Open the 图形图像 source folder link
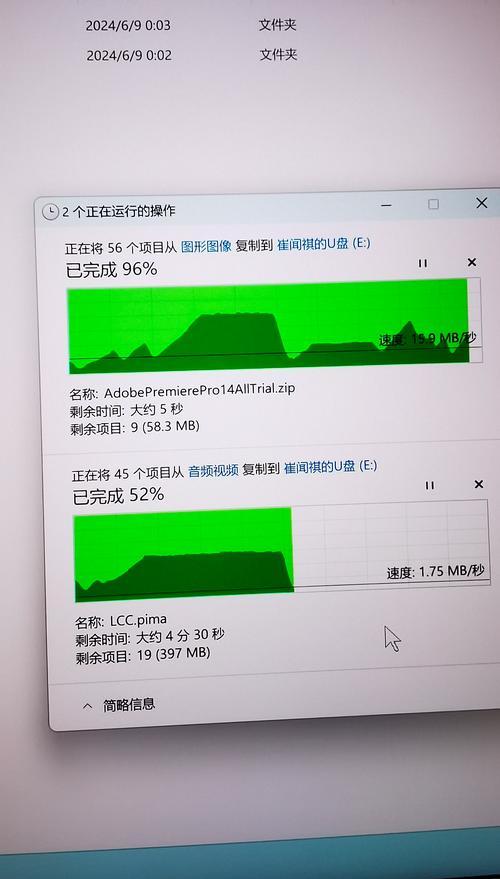 206,246
